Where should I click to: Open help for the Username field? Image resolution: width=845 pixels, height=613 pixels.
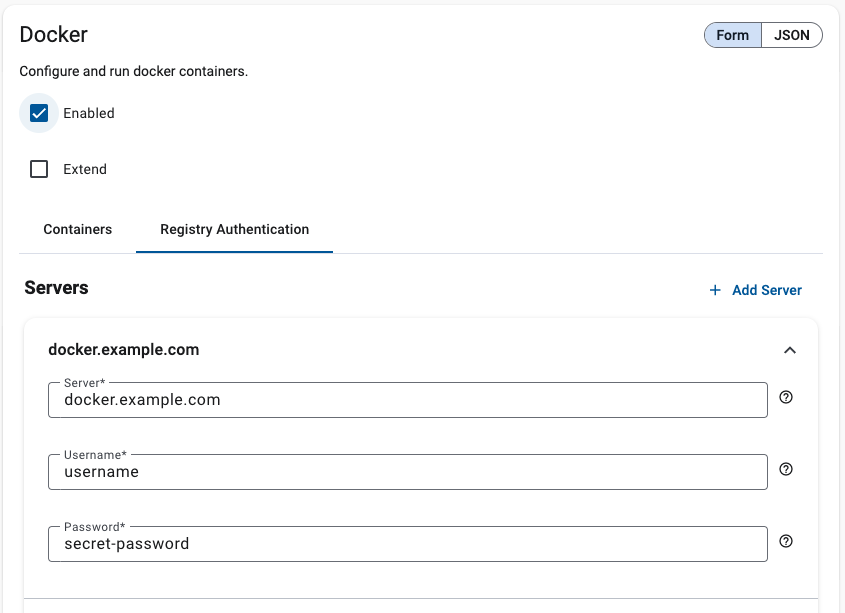coord(785,469)
